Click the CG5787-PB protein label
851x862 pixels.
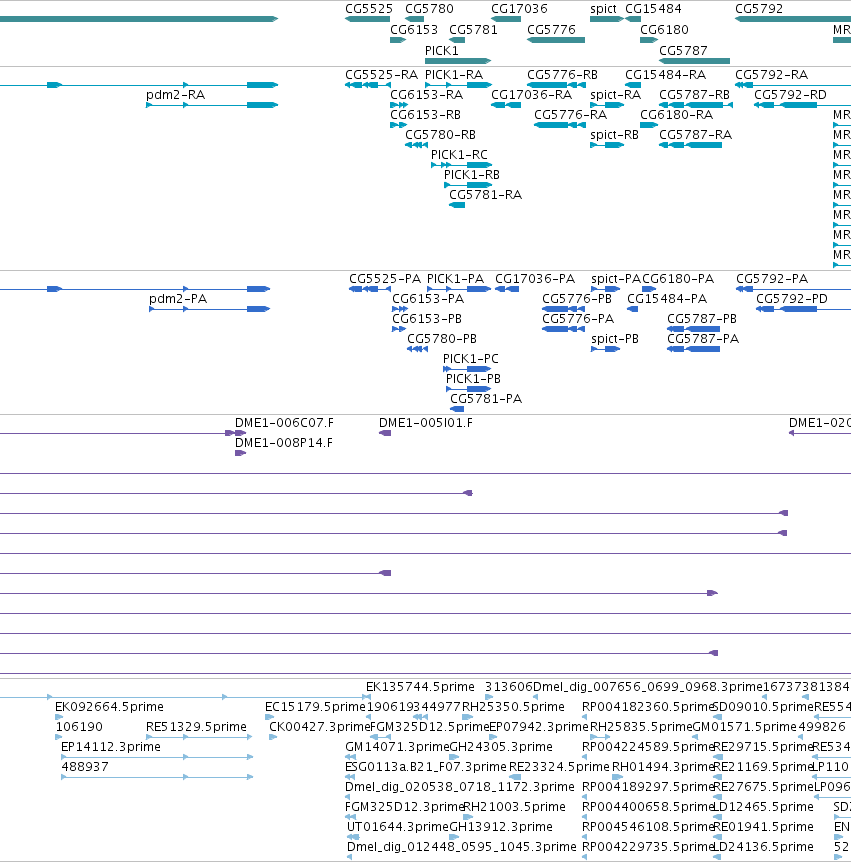[x=701, y=319]
